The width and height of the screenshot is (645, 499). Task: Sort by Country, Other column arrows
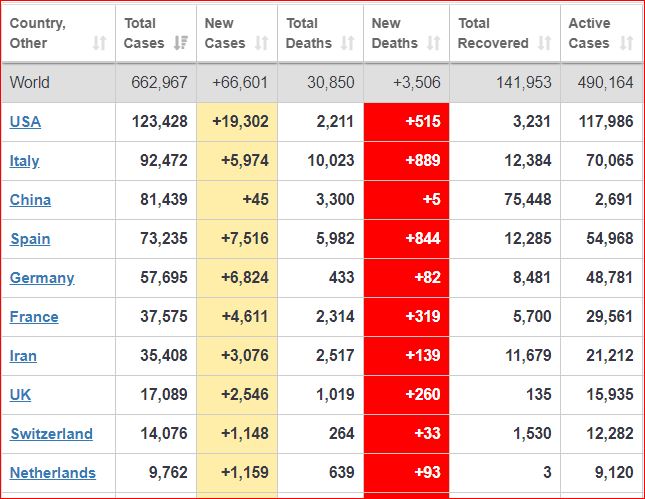tap(100, 43)
